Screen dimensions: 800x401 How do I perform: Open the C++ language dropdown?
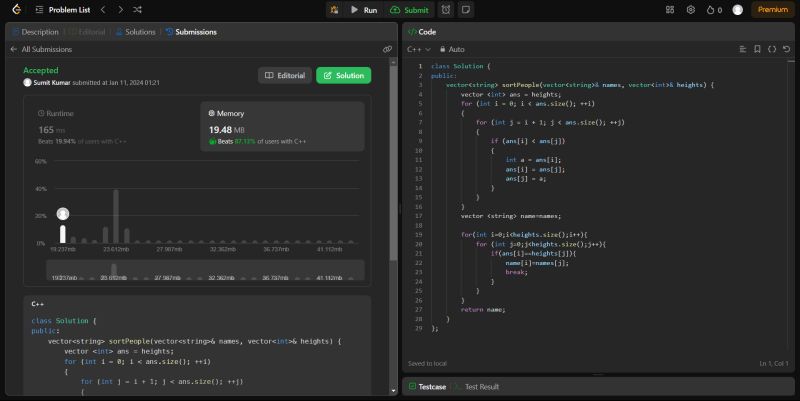click(419, 49)
